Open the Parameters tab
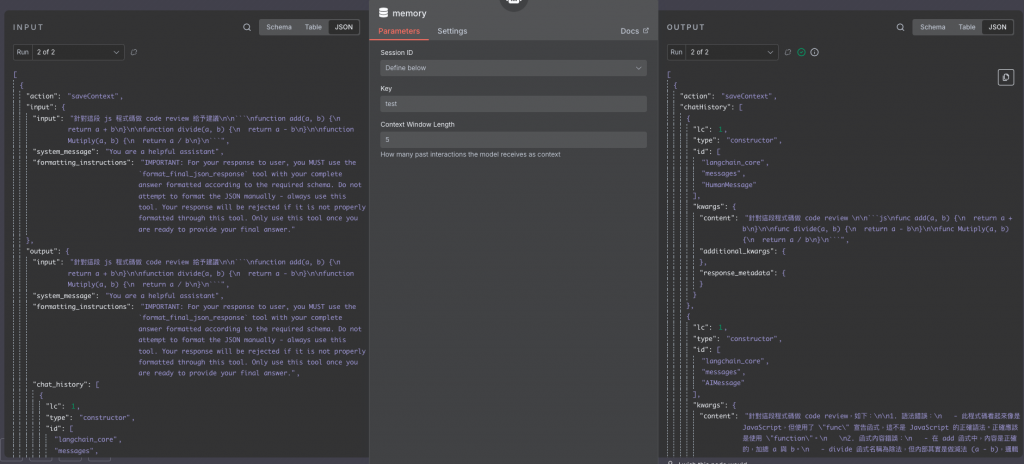This screenshot has width=1024, height=464. point(399,31)
